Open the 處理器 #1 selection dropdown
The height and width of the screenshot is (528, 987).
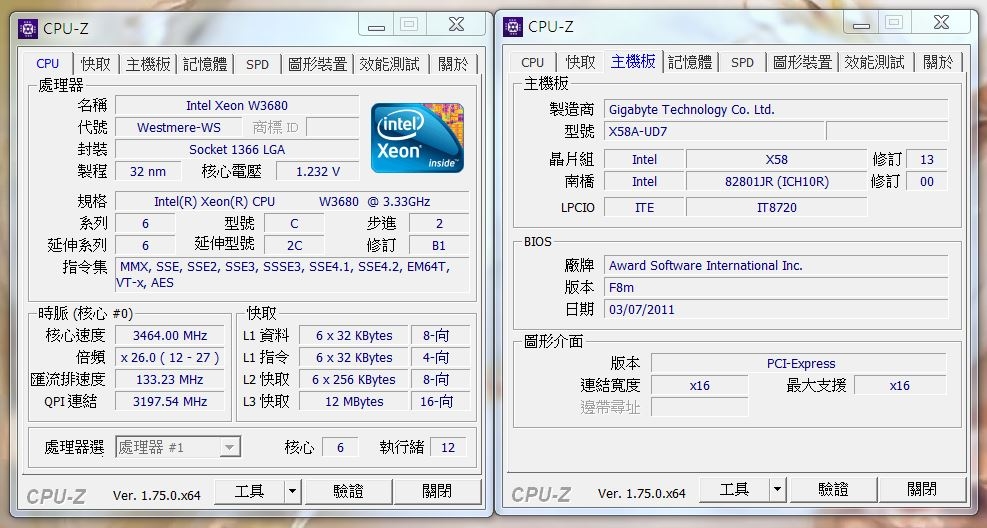point(178,447)
